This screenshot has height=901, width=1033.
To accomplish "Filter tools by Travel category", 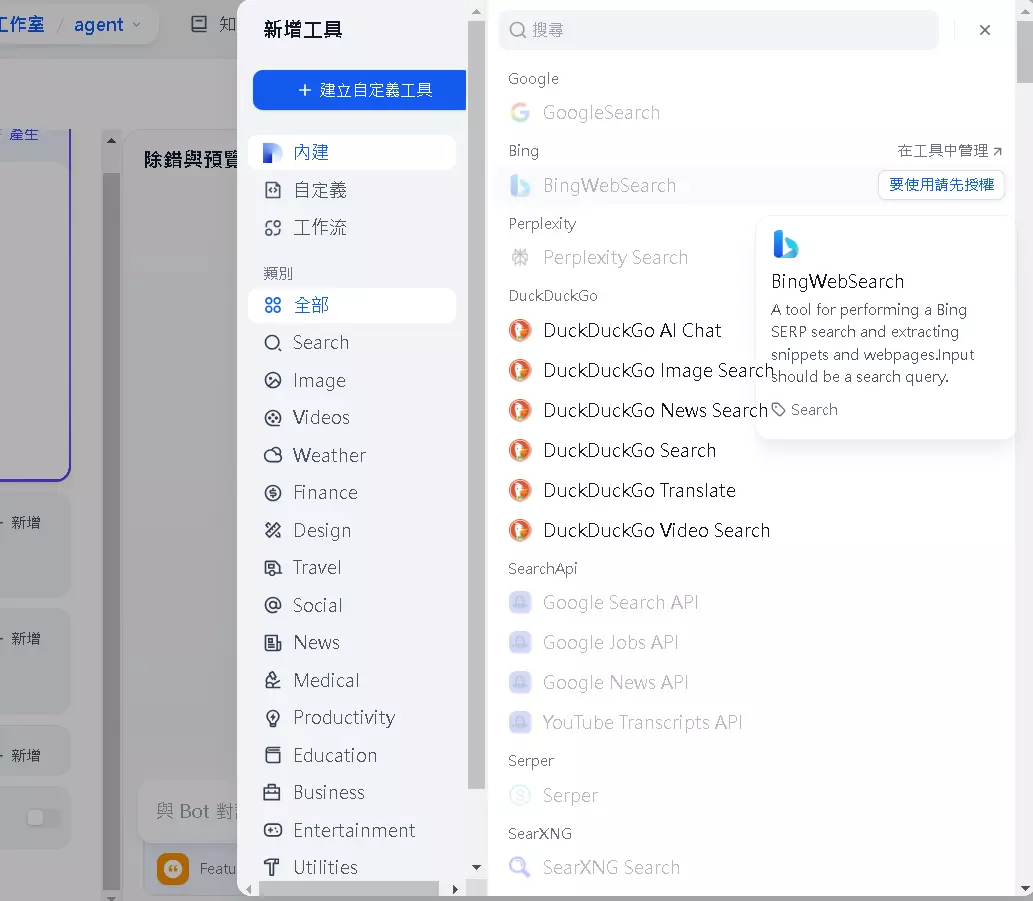I will coord(352,568).
